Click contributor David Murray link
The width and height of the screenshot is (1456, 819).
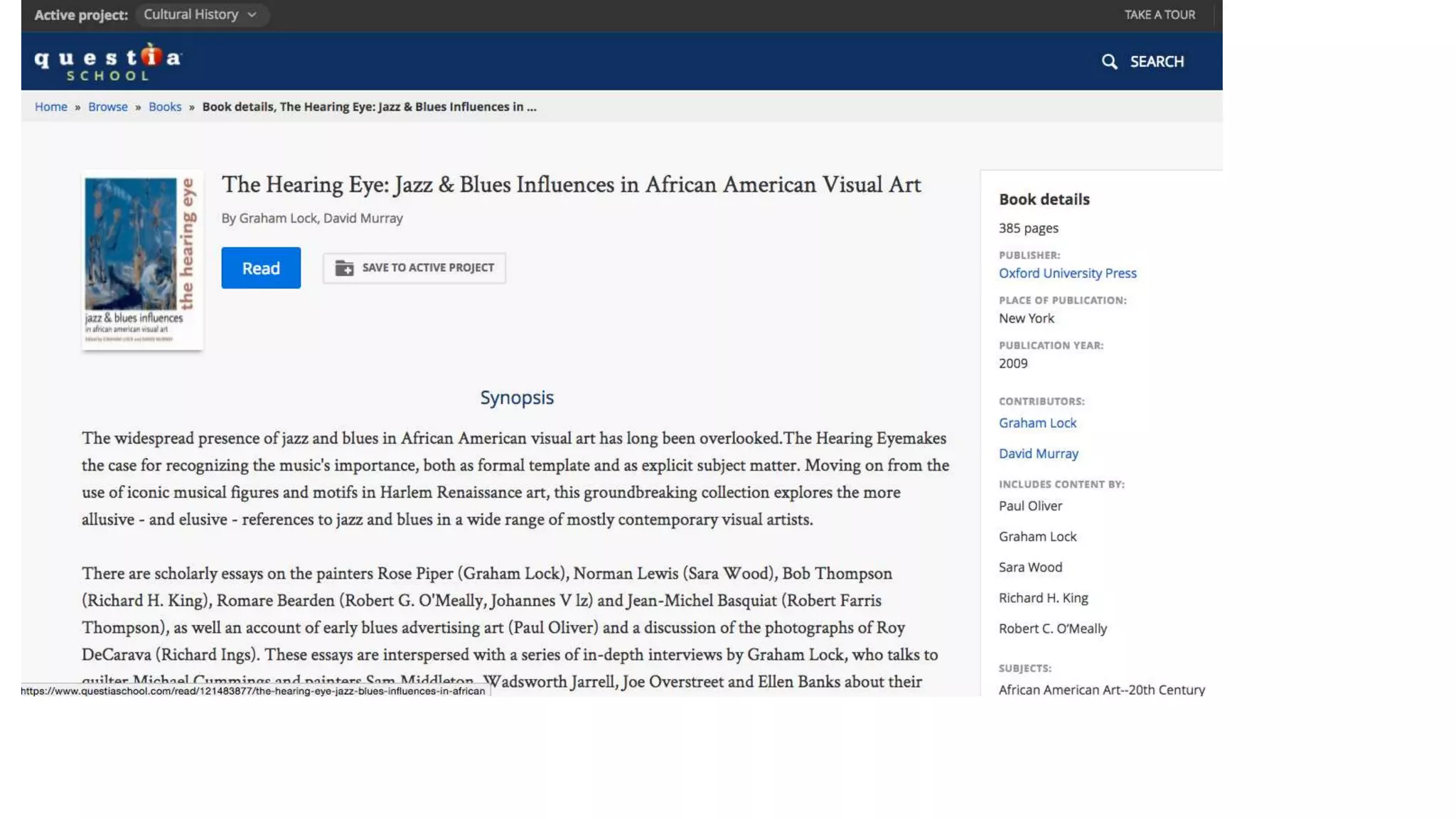point(1038,454)
